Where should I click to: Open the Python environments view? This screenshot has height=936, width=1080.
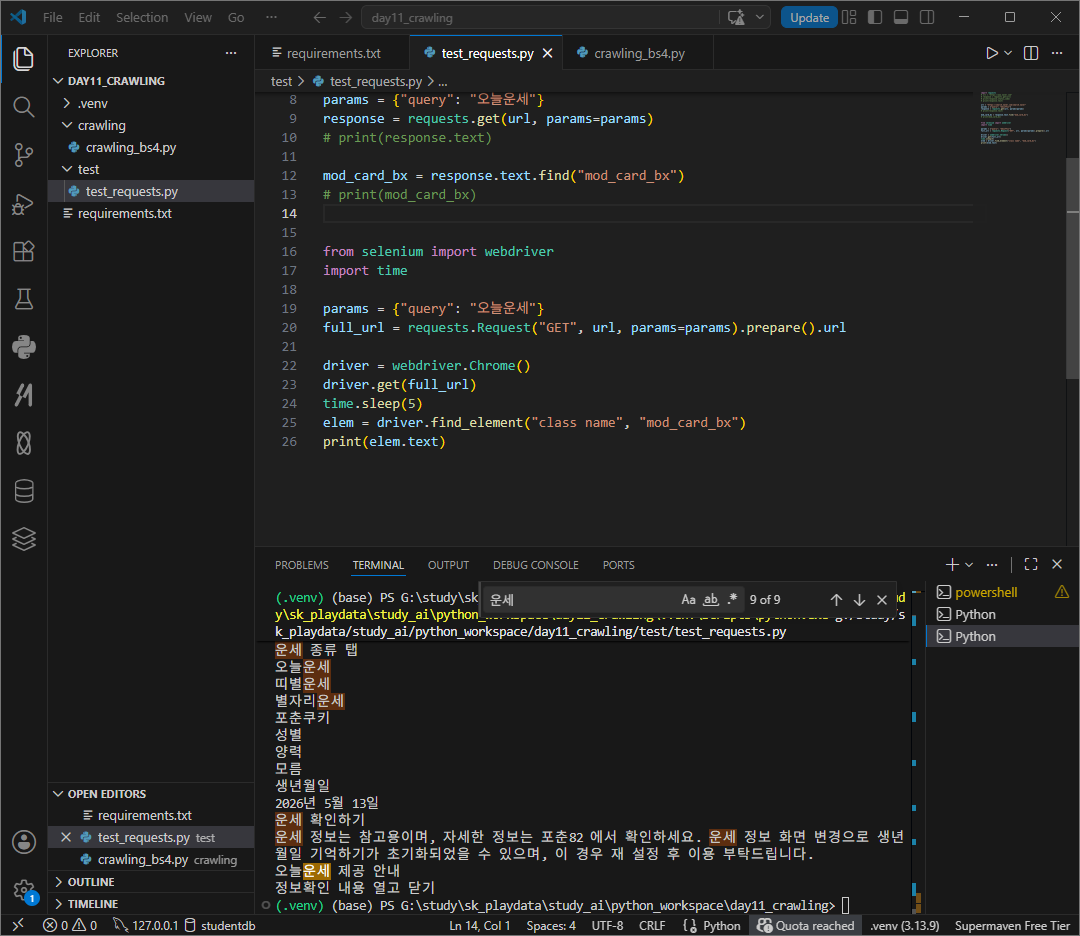23,347
